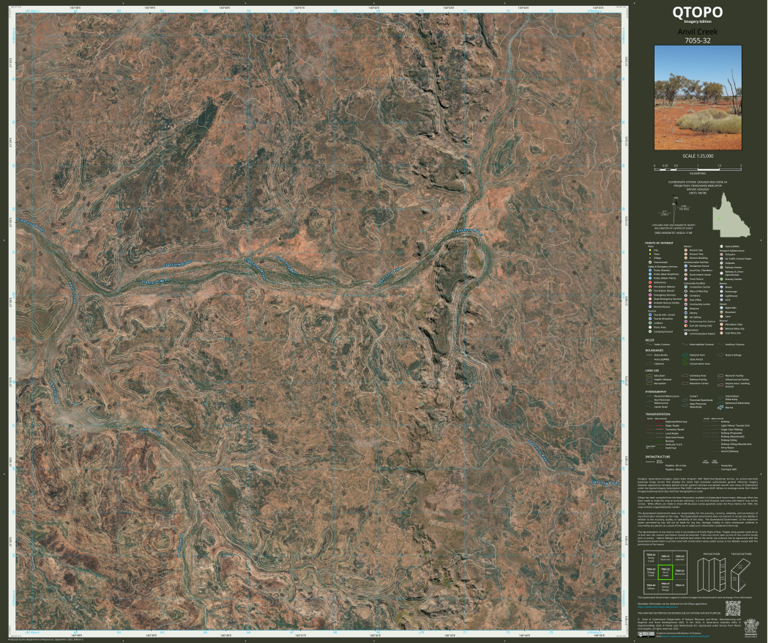Image resolution: width=768 pixels, height=643 pixels.
Task: Click the Homestead legend icon
Action: (650, 262)
